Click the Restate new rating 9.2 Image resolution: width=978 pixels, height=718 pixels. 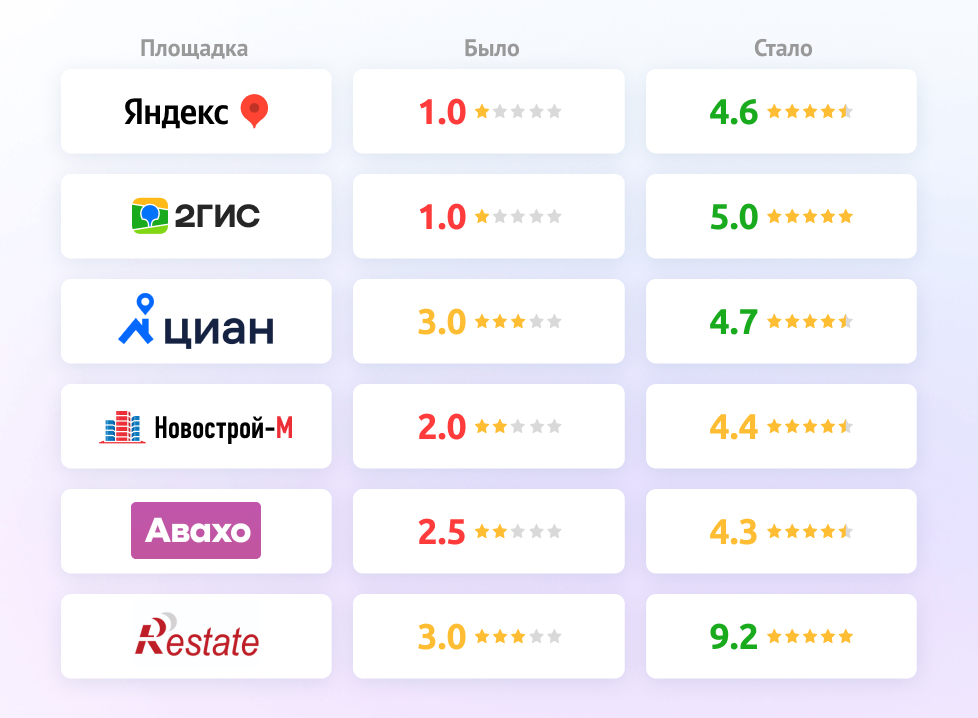point(734,637)
